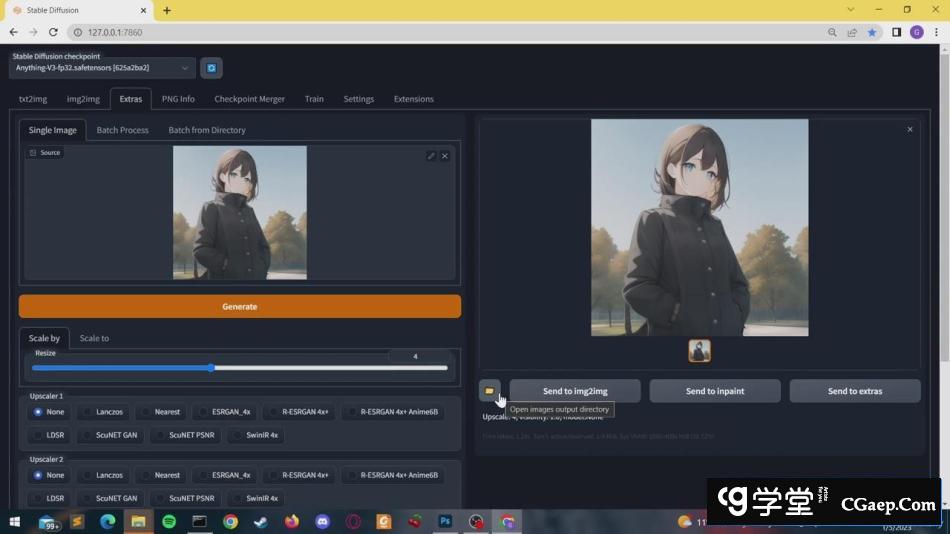Open Spotify from the taskbar
The image size is (950, 534).
(x=169, y=521)
